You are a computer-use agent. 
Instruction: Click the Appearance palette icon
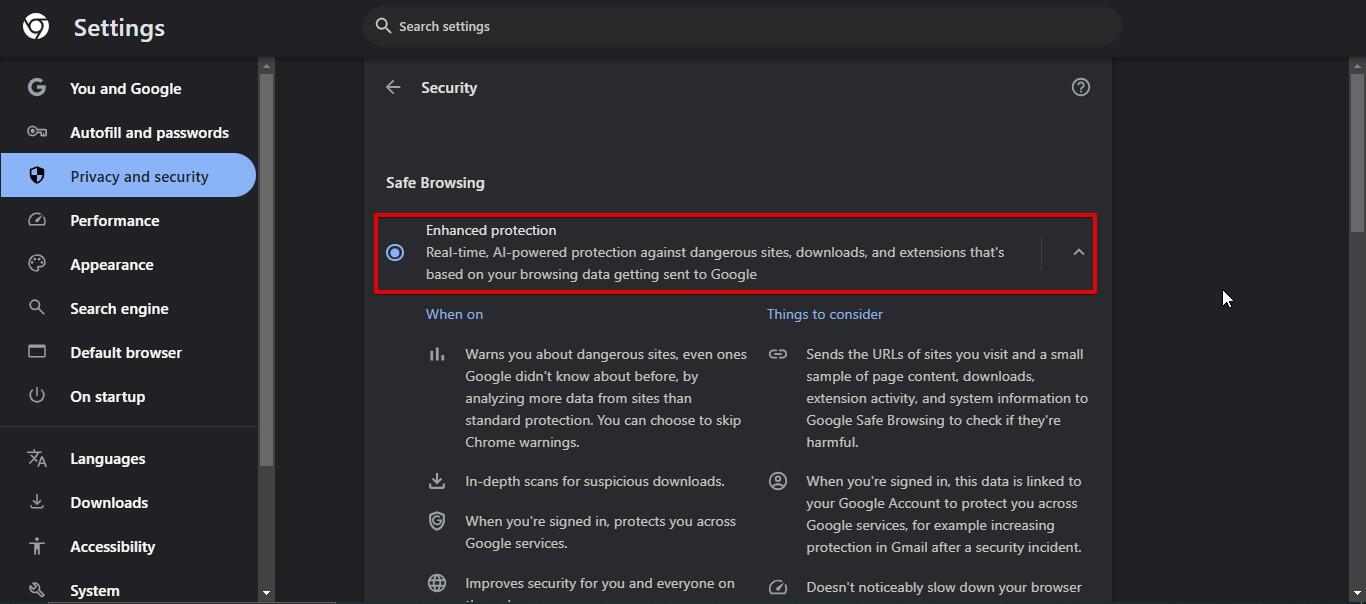[x=37, y=264]
